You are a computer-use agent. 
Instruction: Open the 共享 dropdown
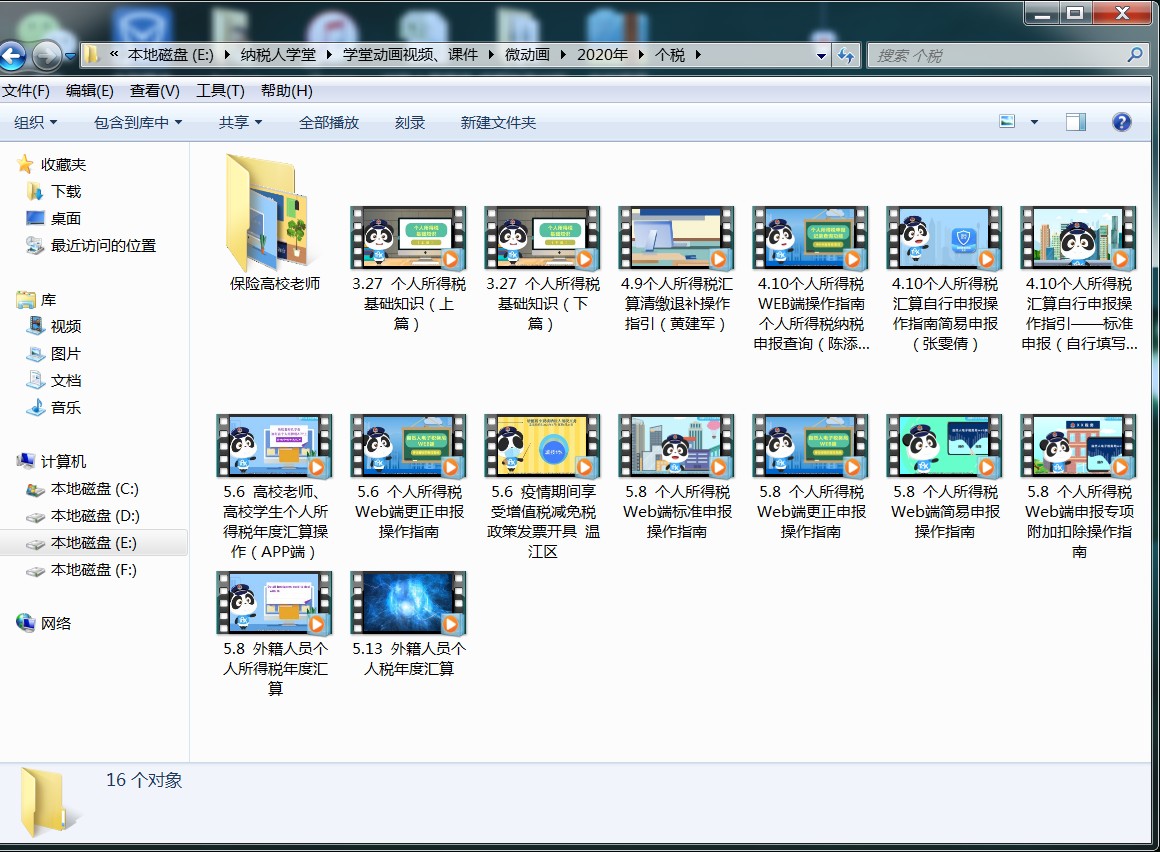point(240,122)
